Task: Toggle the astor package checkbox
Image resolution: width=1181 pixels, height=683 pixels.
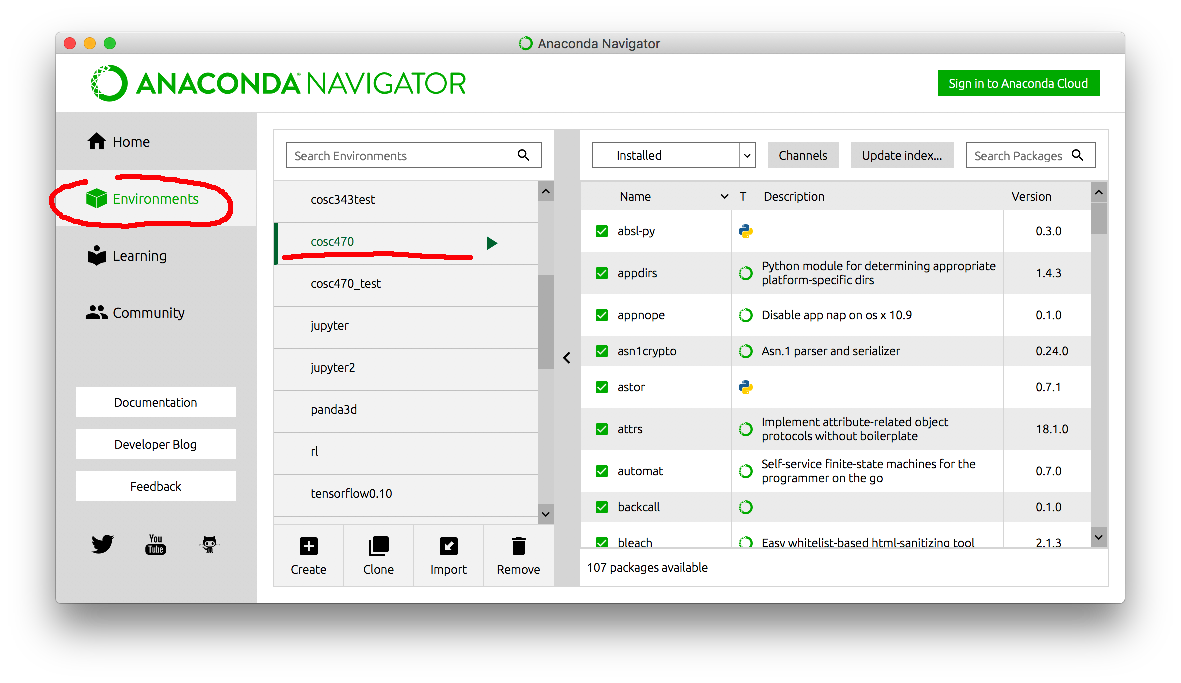Action: (602, 387)
